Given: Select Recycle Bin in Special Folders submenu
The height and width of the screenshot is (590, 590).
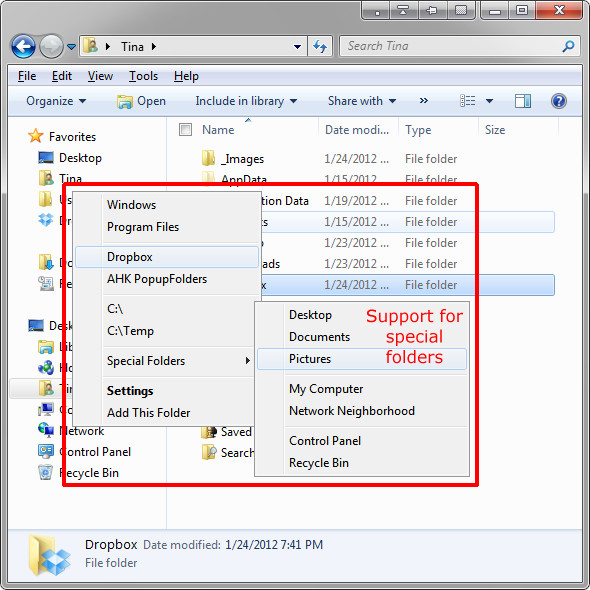Looking at the screenshot, I should (362, 463).
